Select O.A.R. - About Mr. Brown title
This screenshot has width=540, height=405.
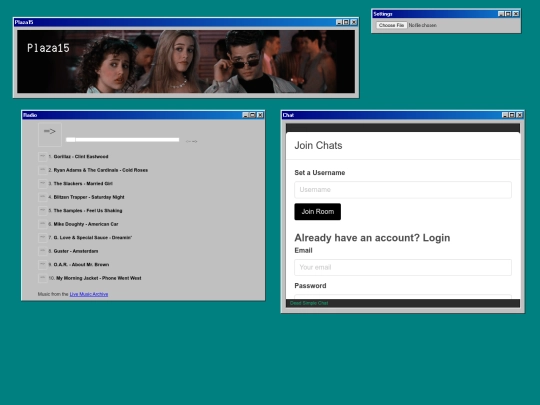81,264
